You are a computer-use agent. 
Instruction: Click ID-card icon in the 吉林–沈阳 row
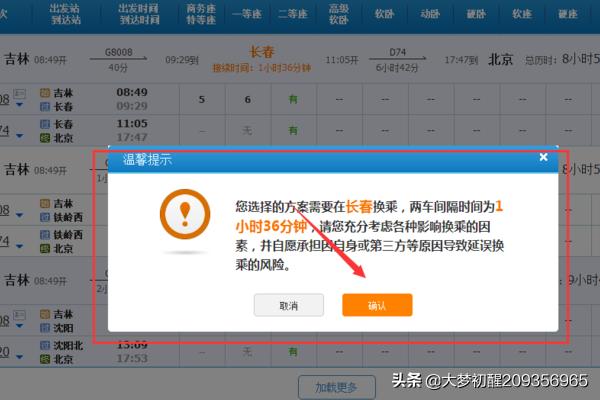[20, 315]
